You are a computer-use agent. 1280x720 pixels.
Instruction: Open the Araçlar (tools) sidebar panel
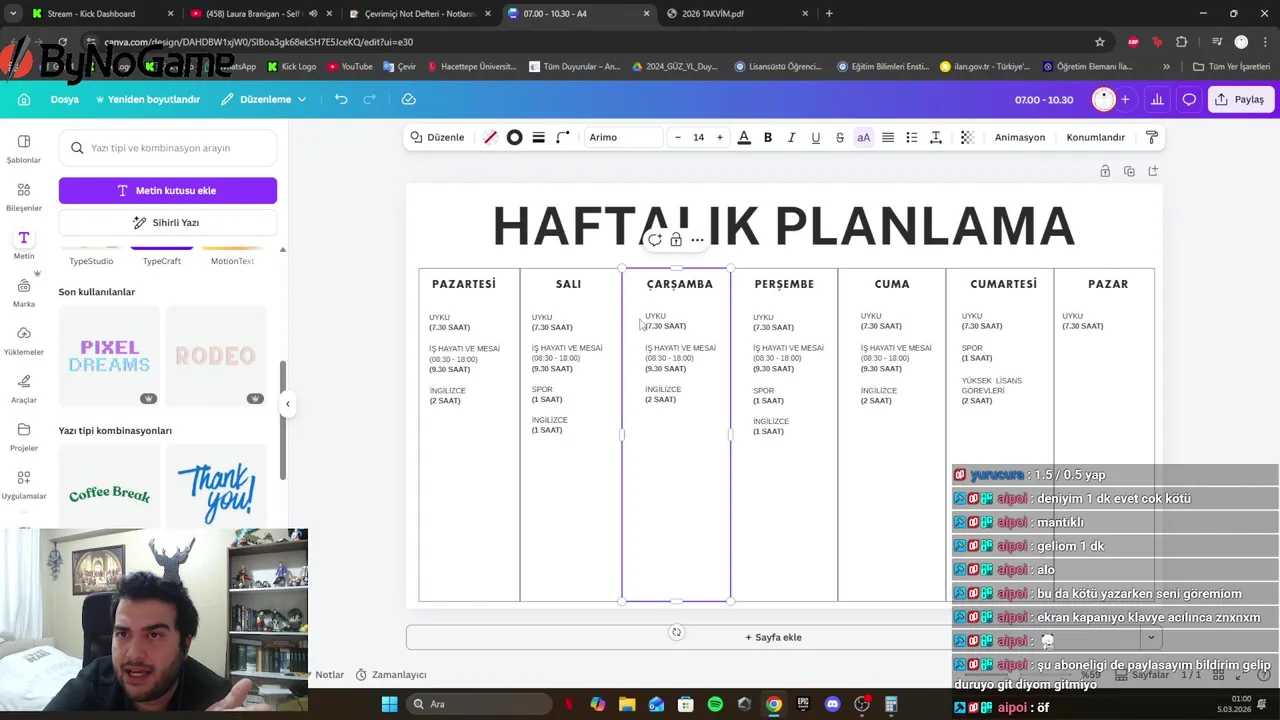(x=24, y=389)
